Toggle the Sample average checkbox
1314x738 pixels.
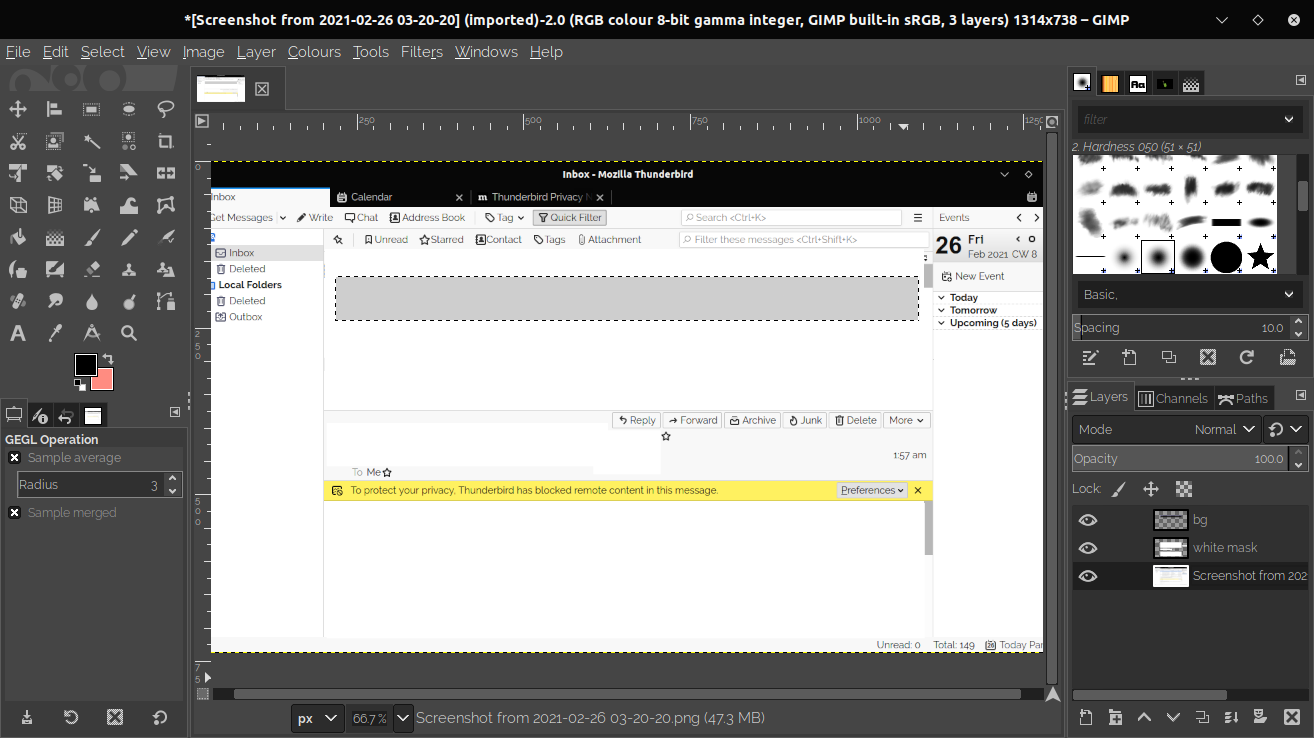tap(15, 458)
